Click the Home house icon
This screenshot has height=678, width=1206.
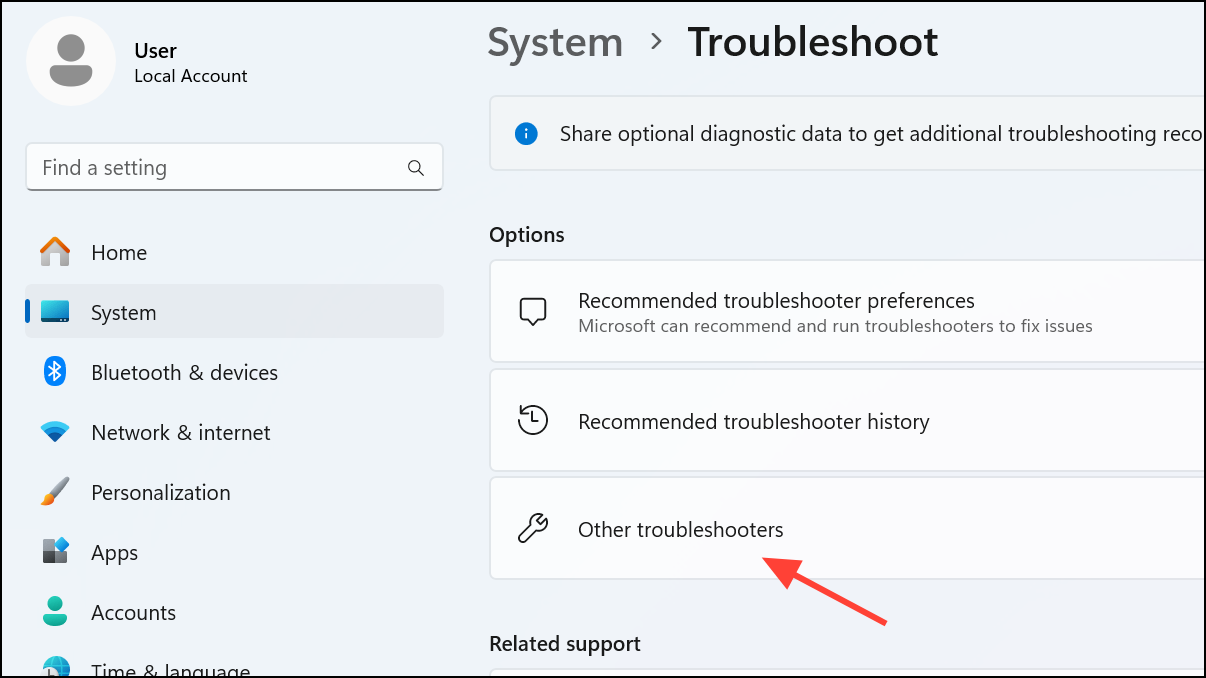pyautogui.click(x=54, y=252)
